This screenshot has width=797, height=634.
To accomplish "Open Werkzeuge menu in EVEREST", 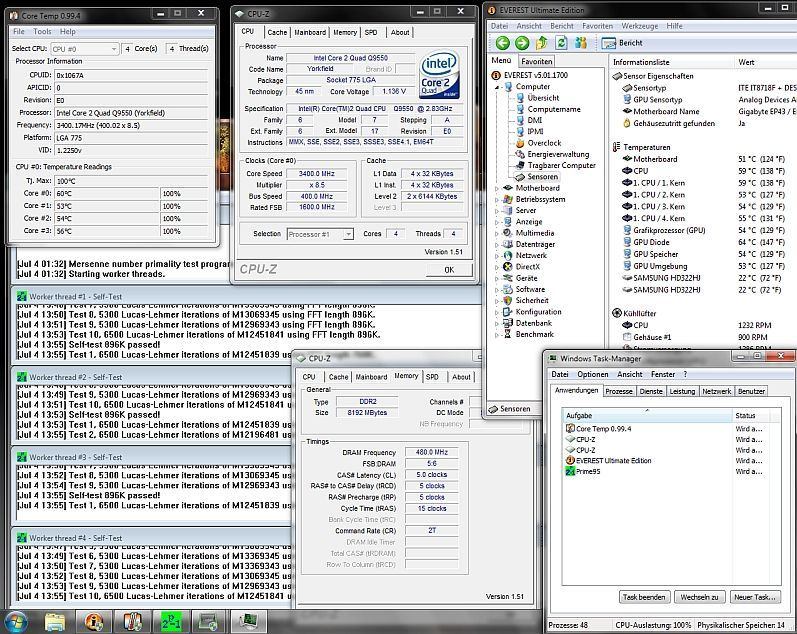I will pyautogui.click(x=639, y=26).
